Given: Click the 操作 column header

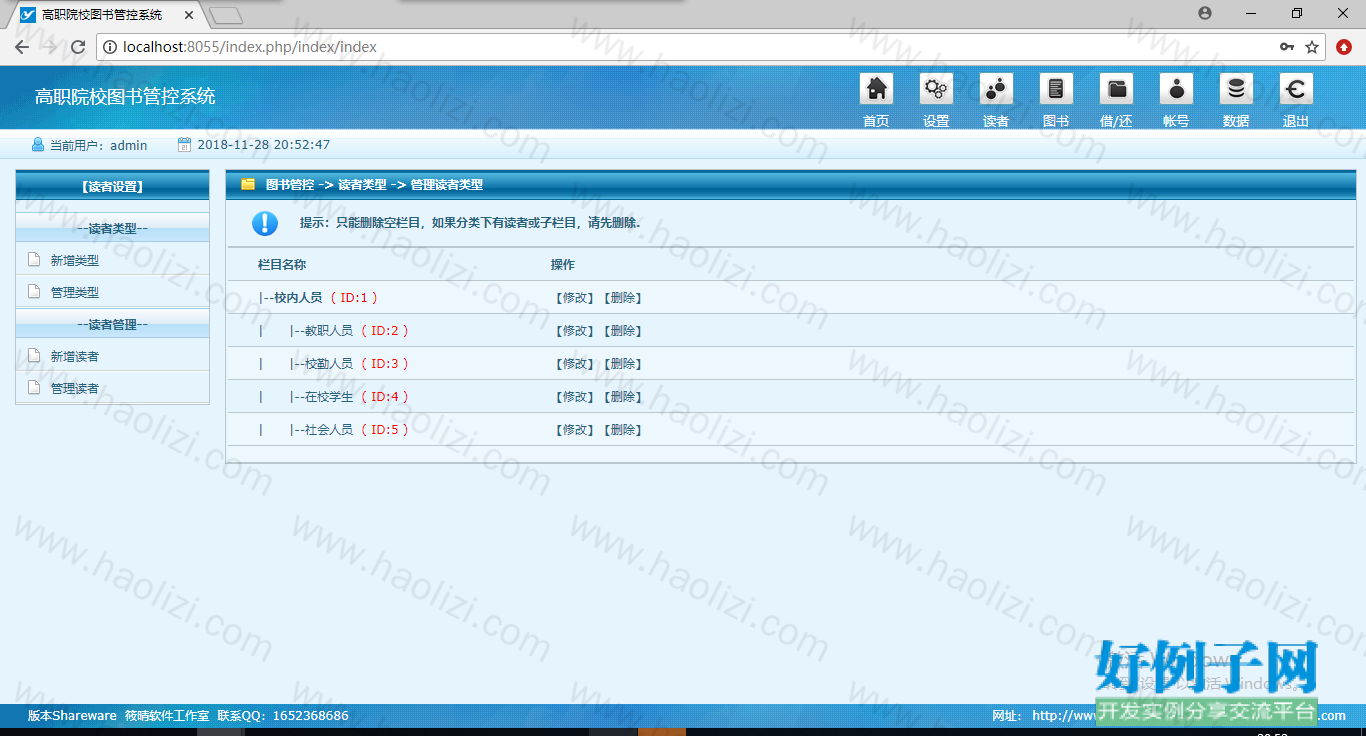Looking at the screenshot, I should point(563,265).
